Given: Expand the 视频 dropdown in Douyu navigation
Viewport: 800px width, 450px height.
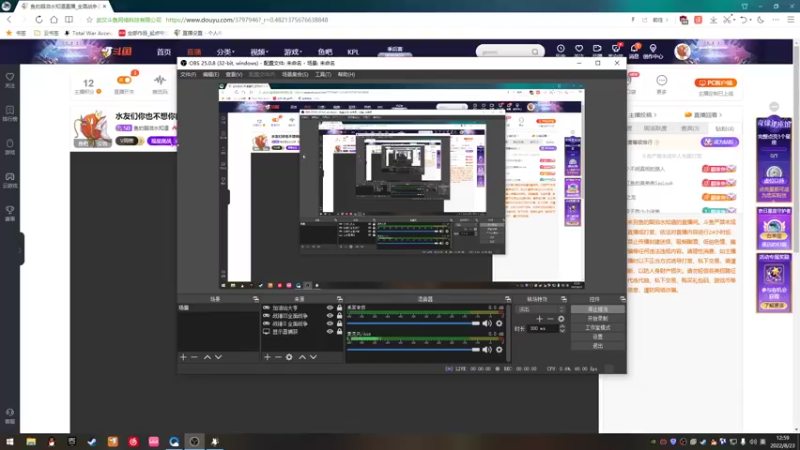Looking at the screenshot, I should click(x=259, y=52).
